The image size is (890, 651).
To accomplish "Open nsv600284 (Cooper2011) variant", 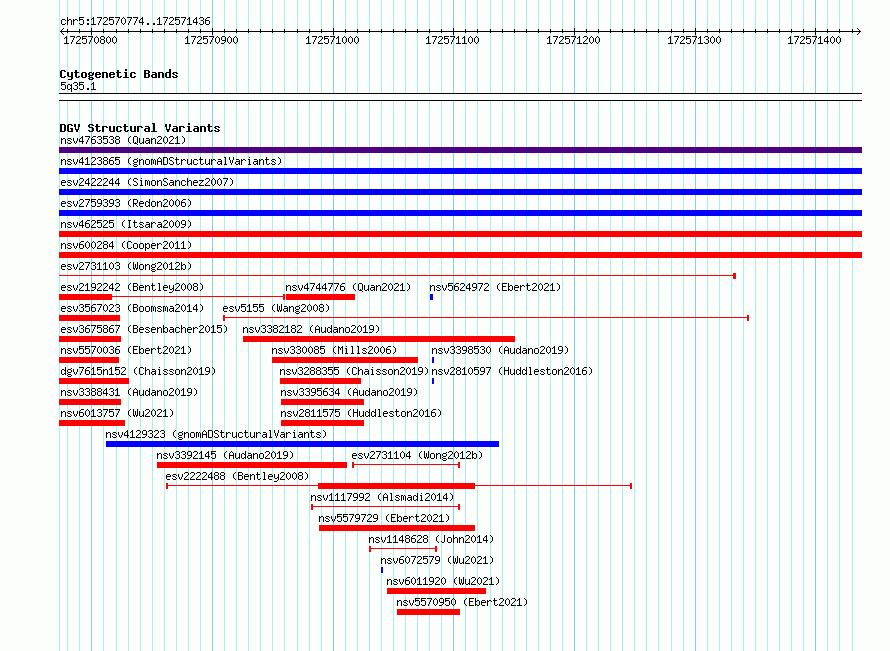I will [x=126, y=245].
